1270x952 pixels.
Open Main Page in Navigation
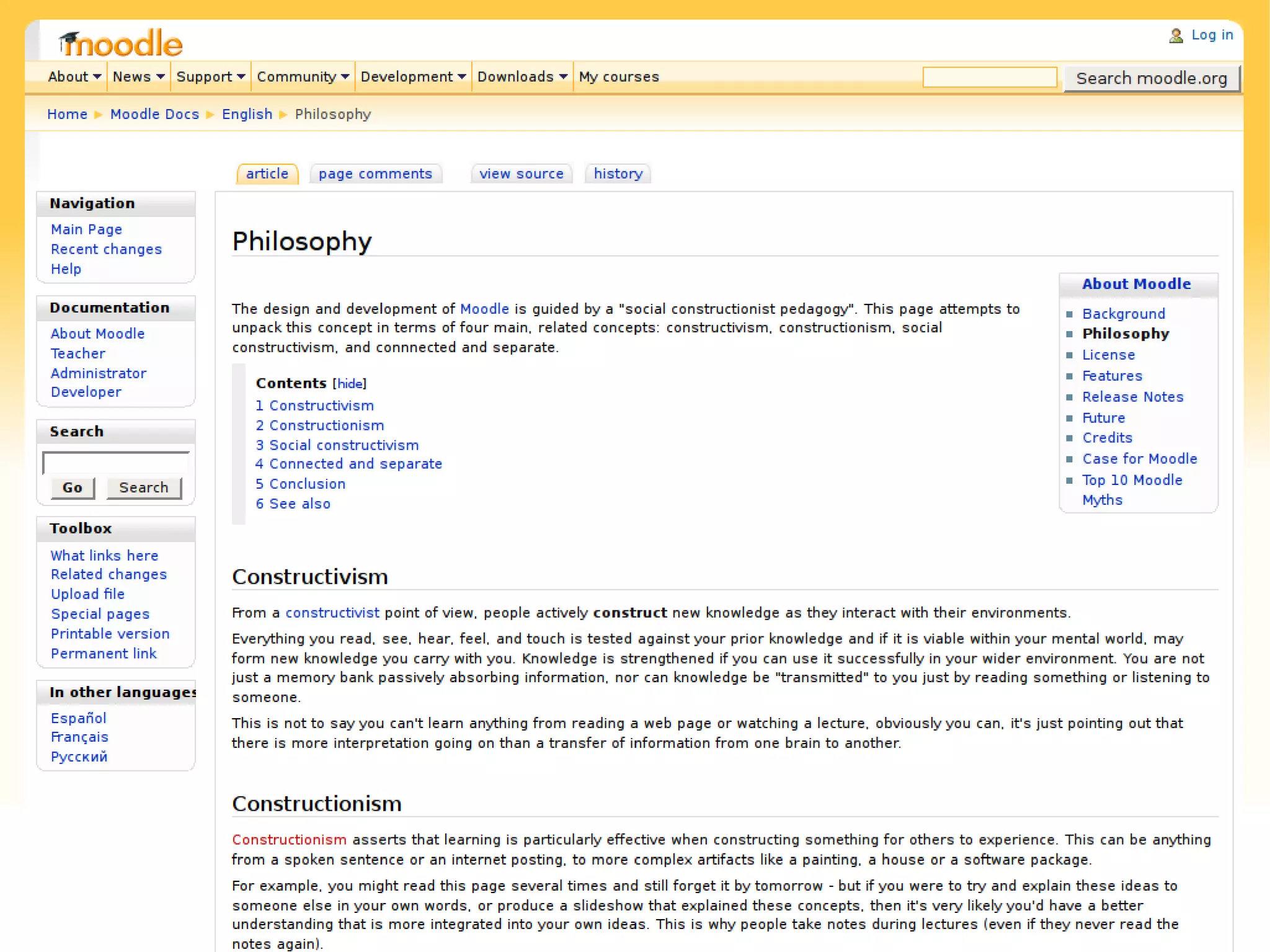point(86,229)
